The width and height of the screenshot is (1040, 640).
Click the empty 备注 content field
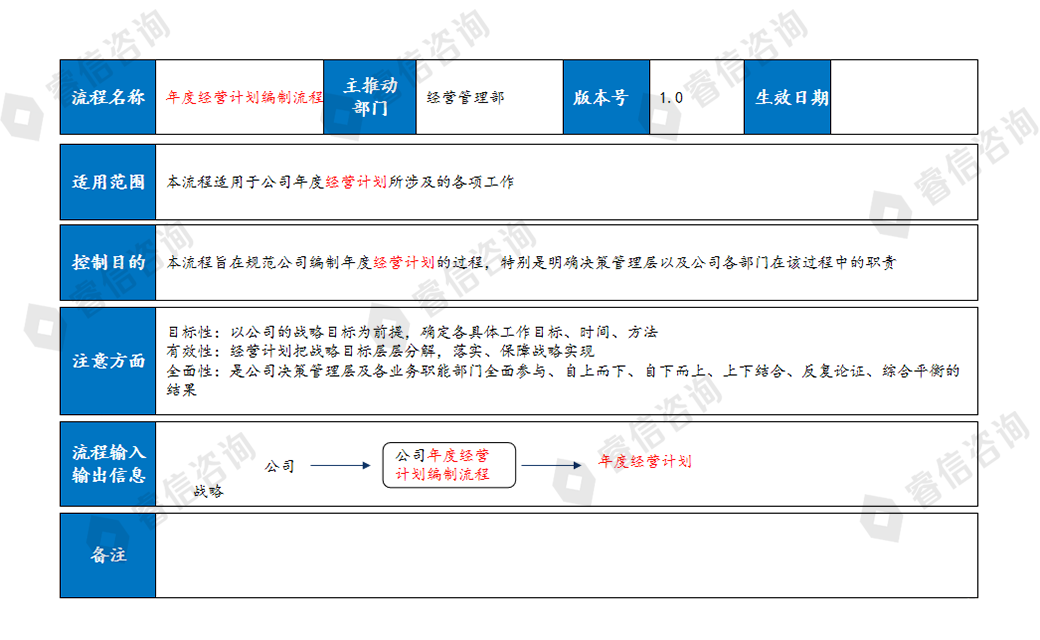[x=566, y=555]
